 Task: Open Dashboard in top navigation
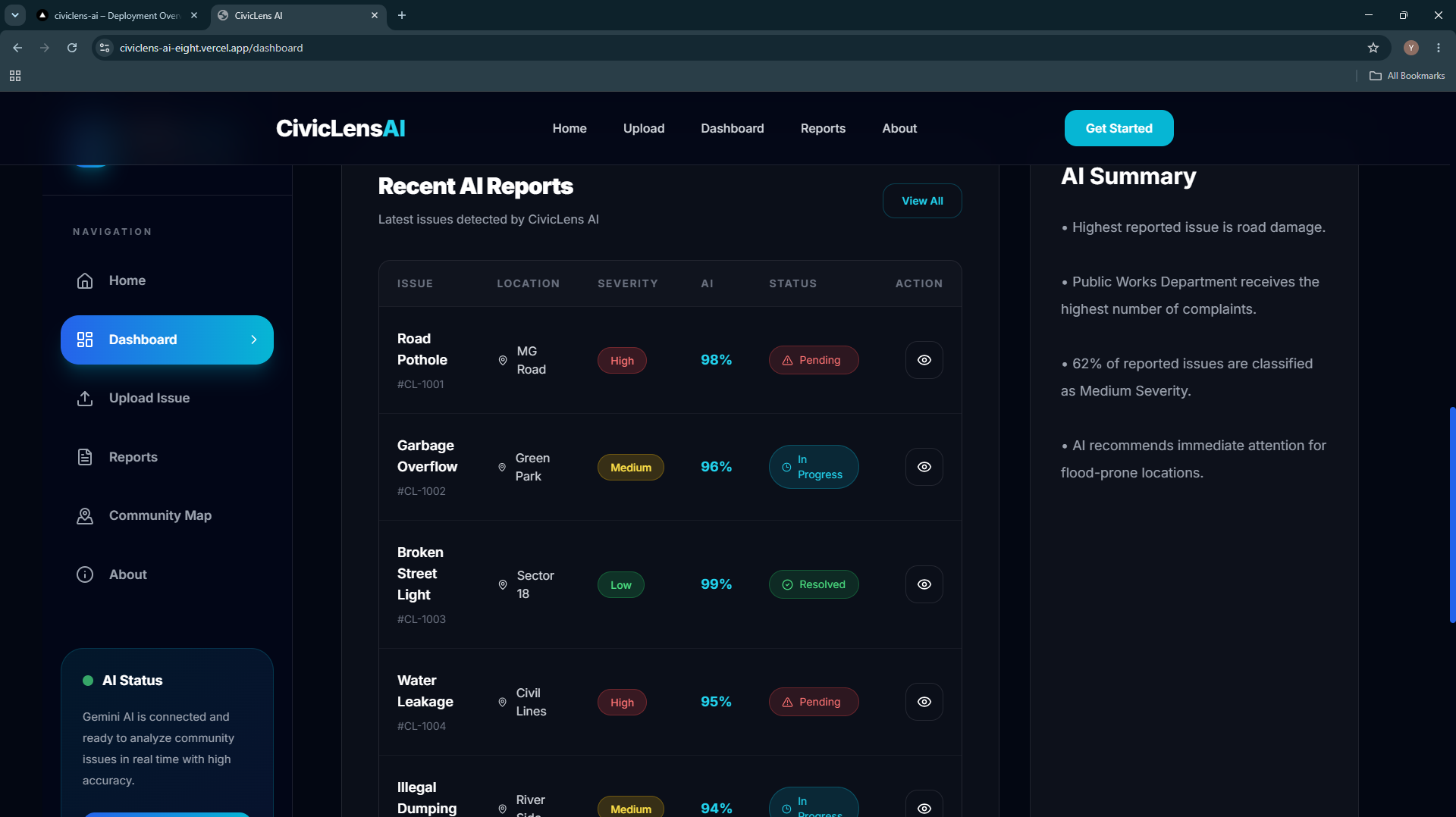(x=733, y=128)
